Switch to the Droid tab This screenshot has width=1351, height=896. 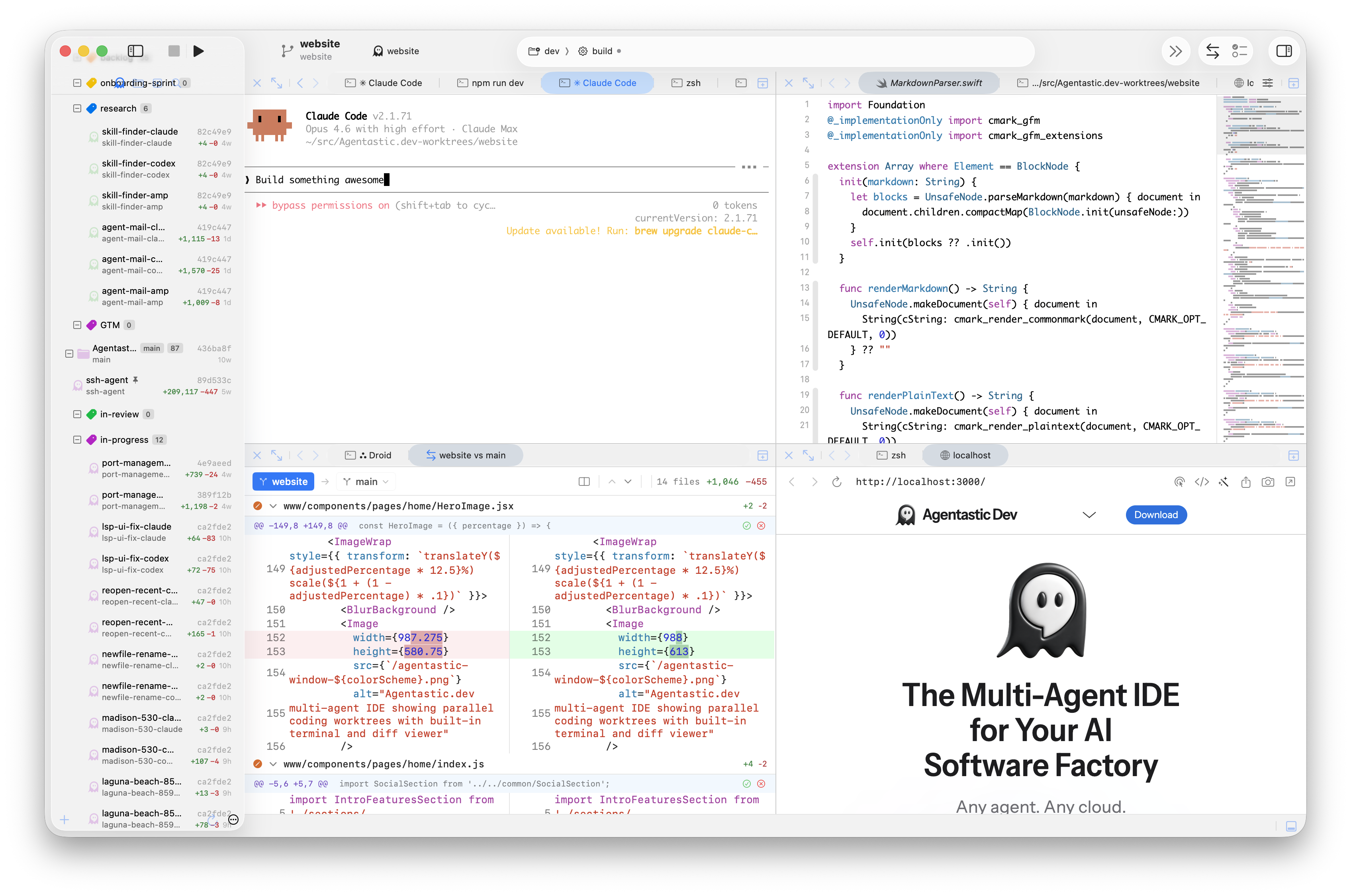pyautogui.click(x=368, y=456)
